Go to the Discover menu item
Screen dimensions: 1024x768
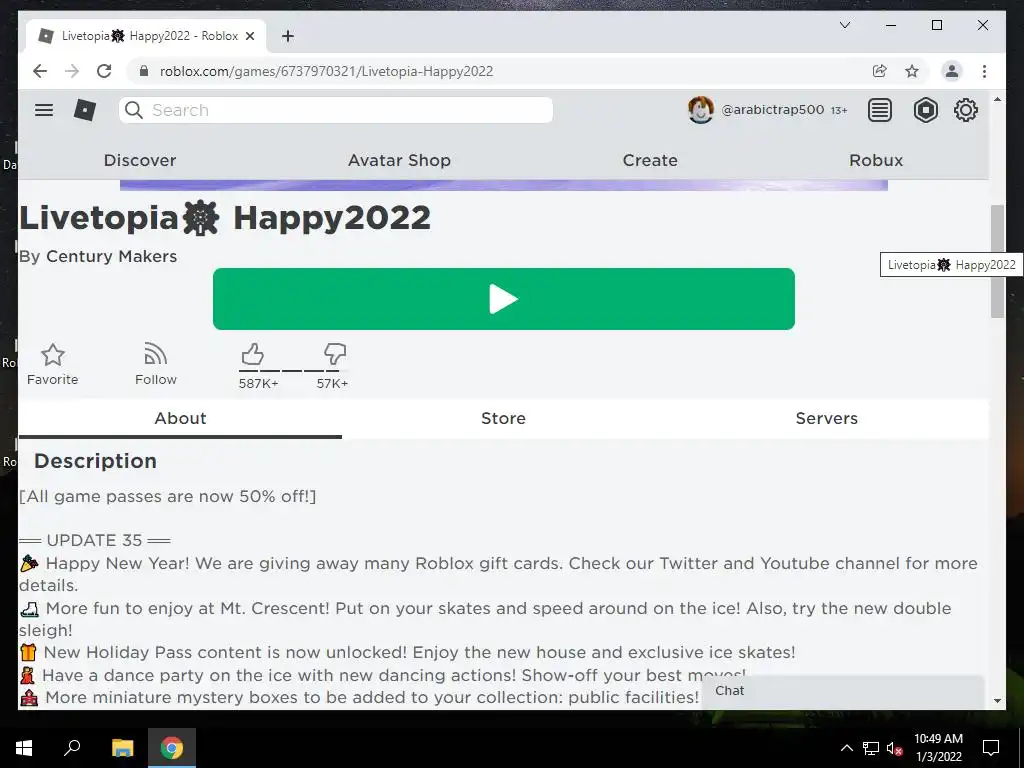click(140, 160)
